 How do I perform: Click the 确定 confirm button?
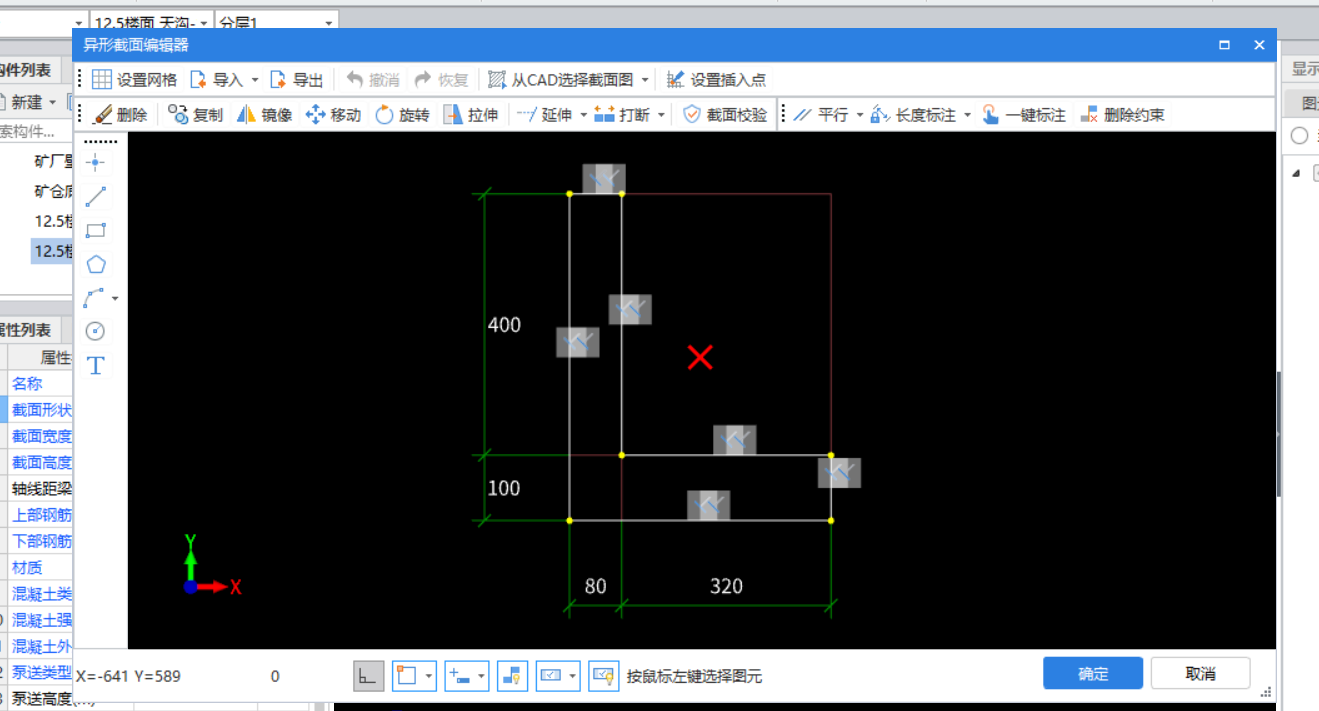pyautogui.click(x=1093, y=673)
